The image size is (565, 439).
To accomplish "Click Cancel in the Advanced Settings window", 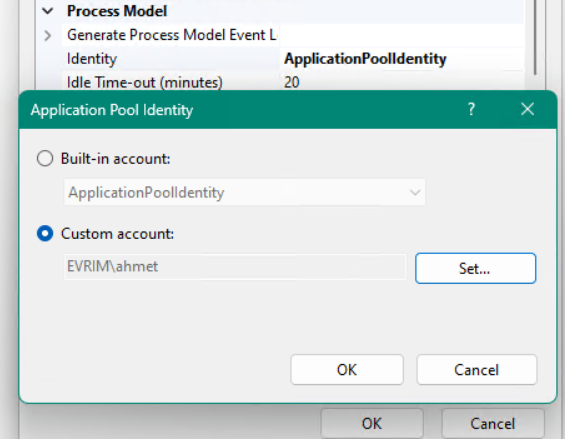I will (x=493, y=424).
